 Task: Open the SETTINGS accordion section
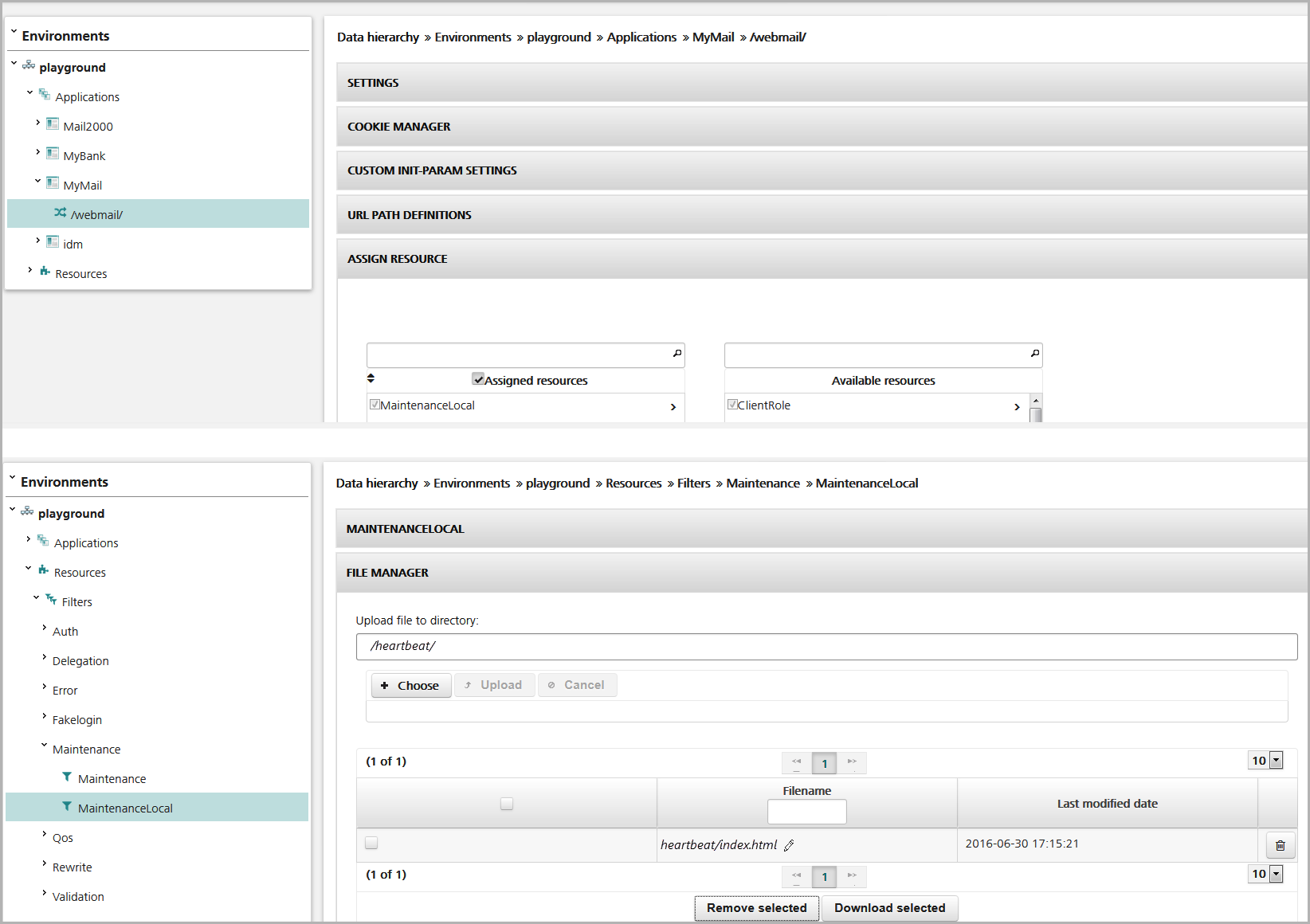point(822,83)
